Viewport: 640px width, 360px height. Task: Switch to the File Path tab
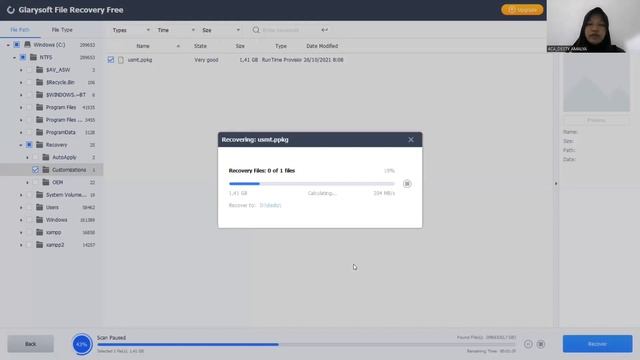[x=20, y=30]
